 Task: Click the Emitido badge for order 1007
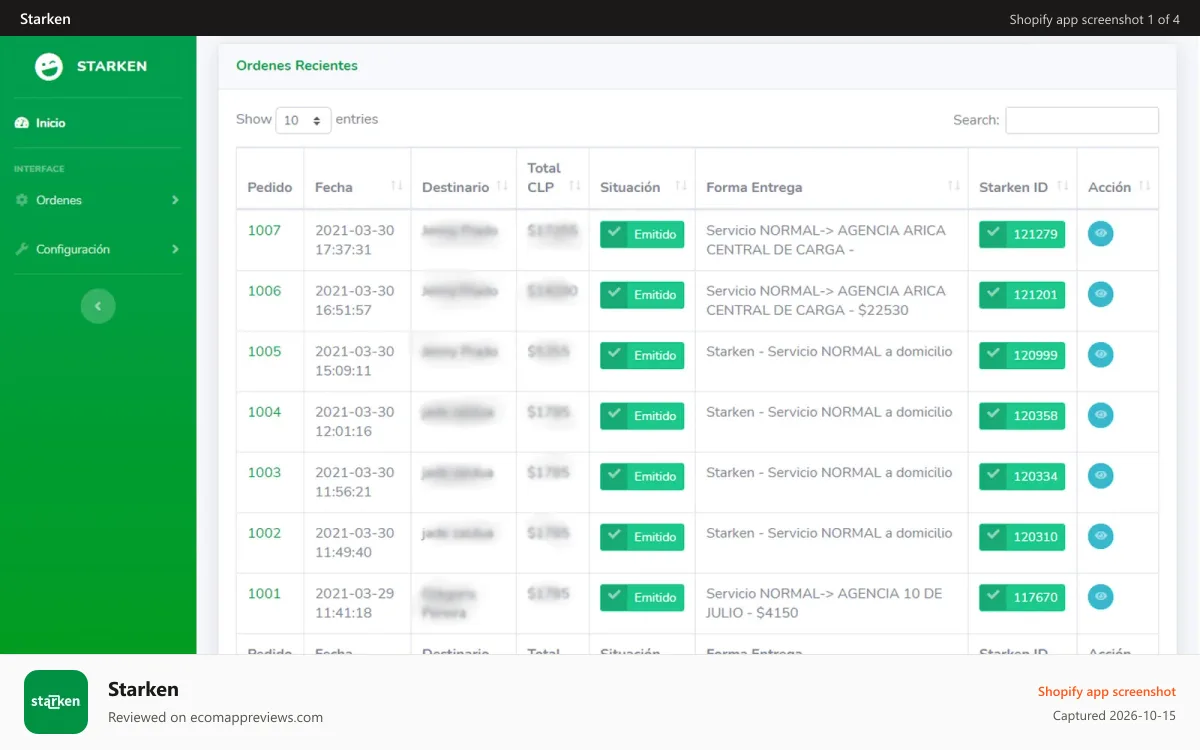[x=642, y=234]
